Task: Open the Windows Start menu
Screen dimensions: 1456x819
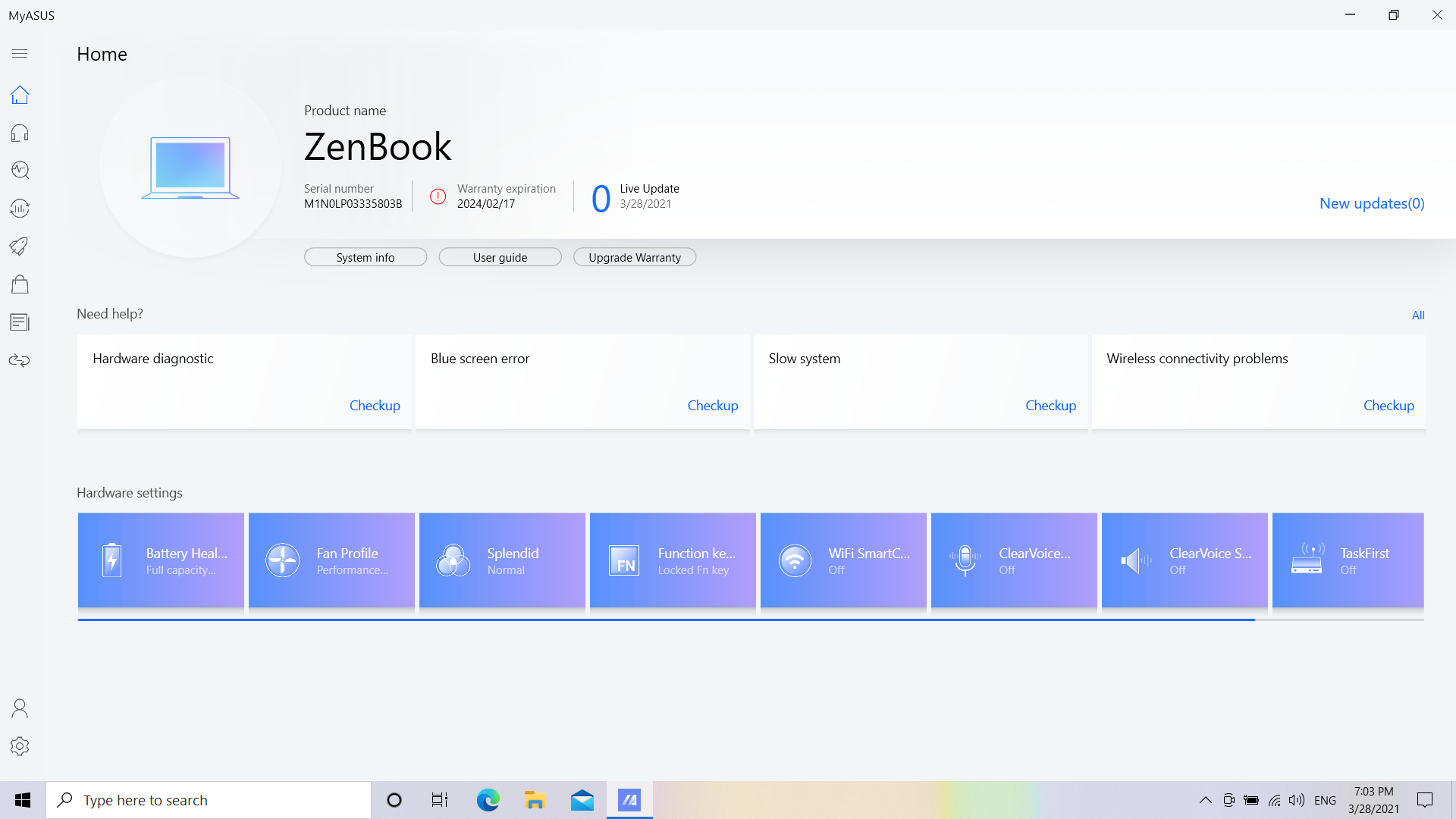Action: coord(23,800)
